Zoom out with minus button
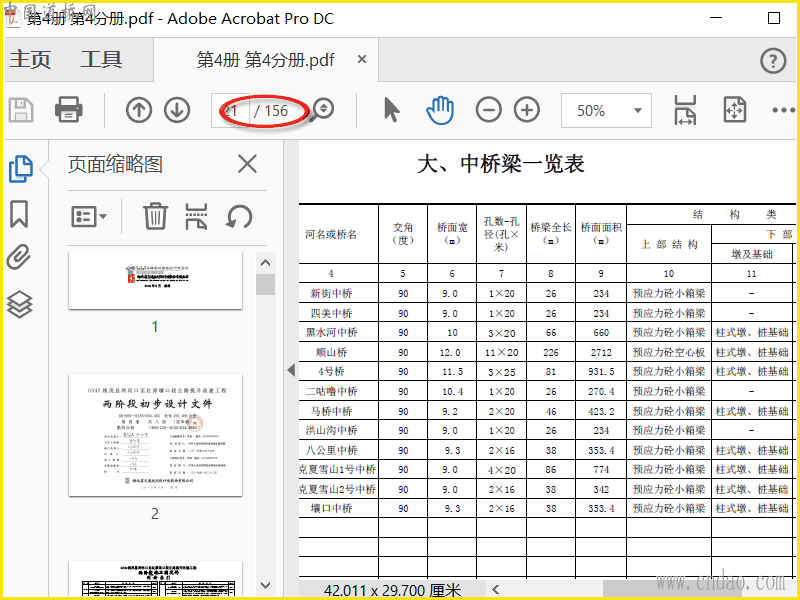Screen dimensions: 800x600 [x=489, y=110]
